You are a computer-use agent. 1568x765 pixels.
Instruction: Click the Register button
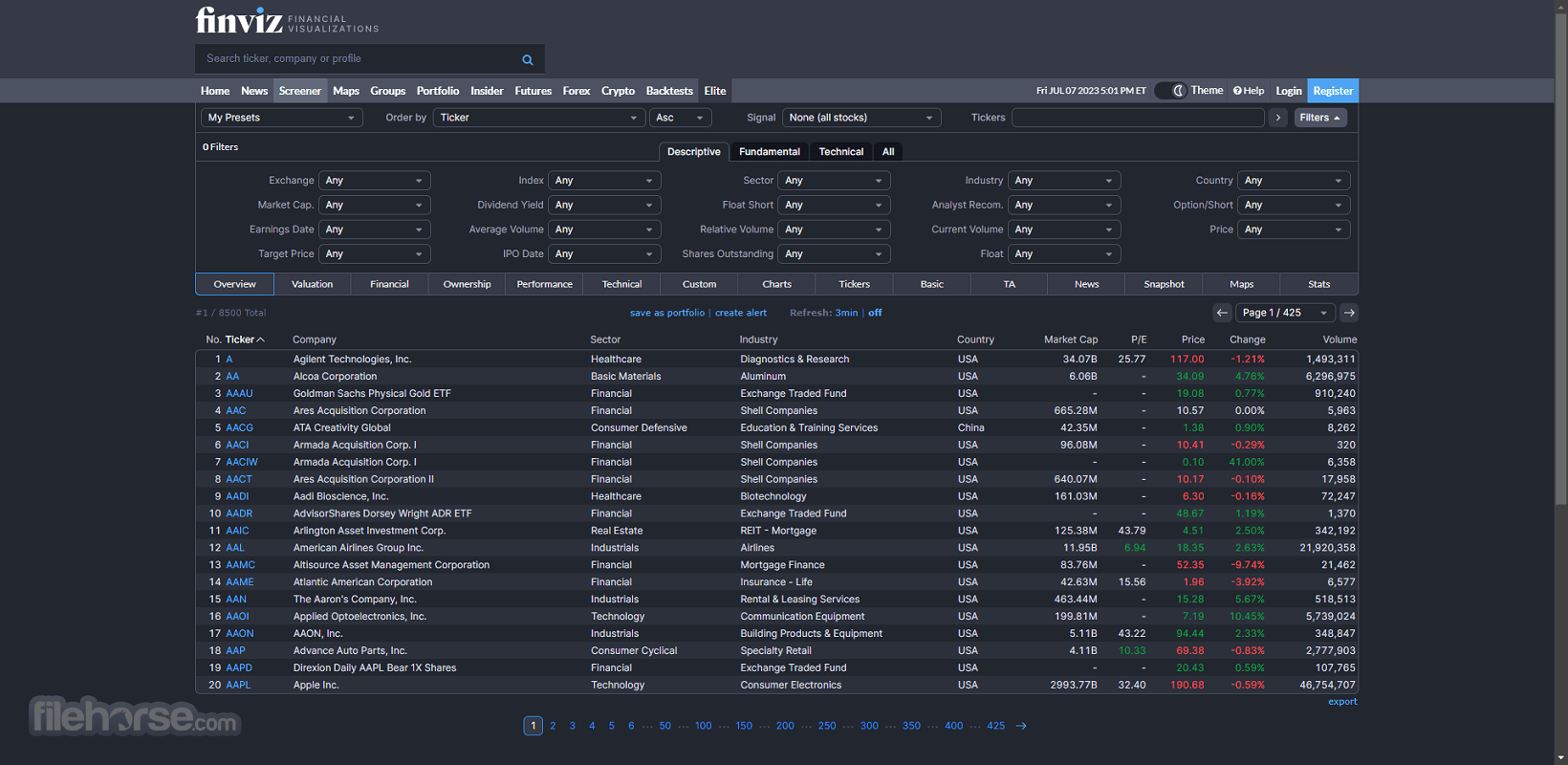pyautogui.click(x=1333, y=91)
